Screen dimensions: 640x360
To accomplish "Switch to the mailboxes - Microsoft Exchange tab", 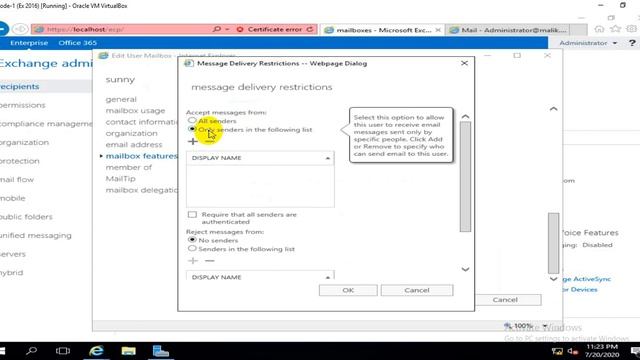I will coord(383,30).
